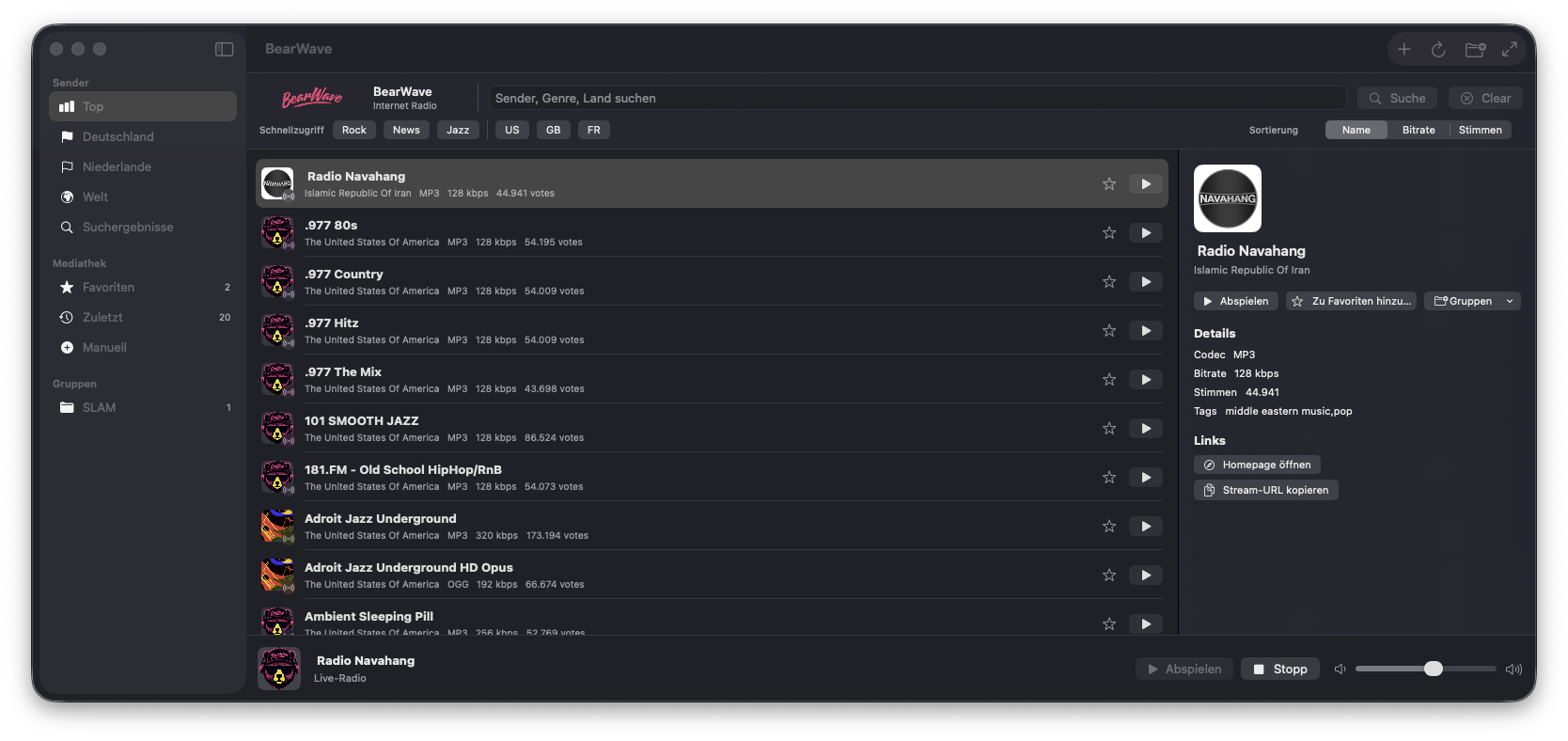Image resolution: width=1568 pixels, height=741 pixels.
Task: Click Radio Navahang's logo in the station list
Action: pos(277,183)
